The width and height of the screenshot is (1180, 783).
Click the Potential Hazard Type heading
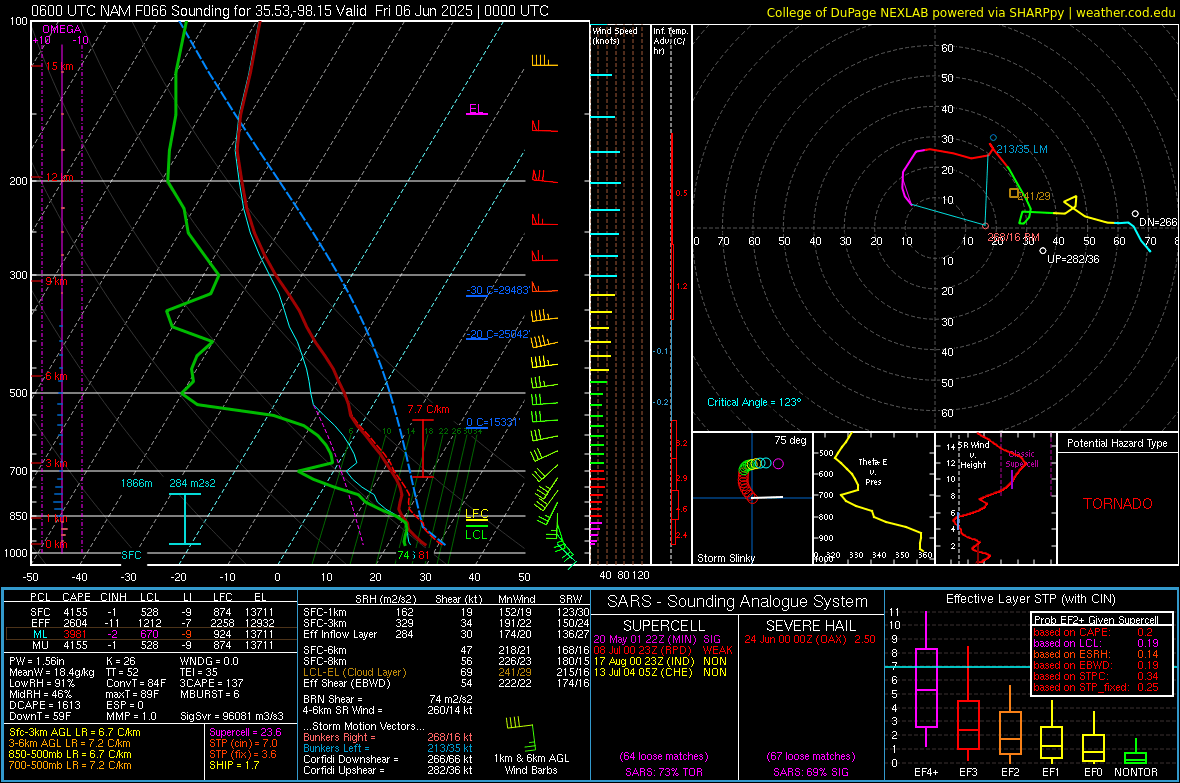click(1118, 443)
